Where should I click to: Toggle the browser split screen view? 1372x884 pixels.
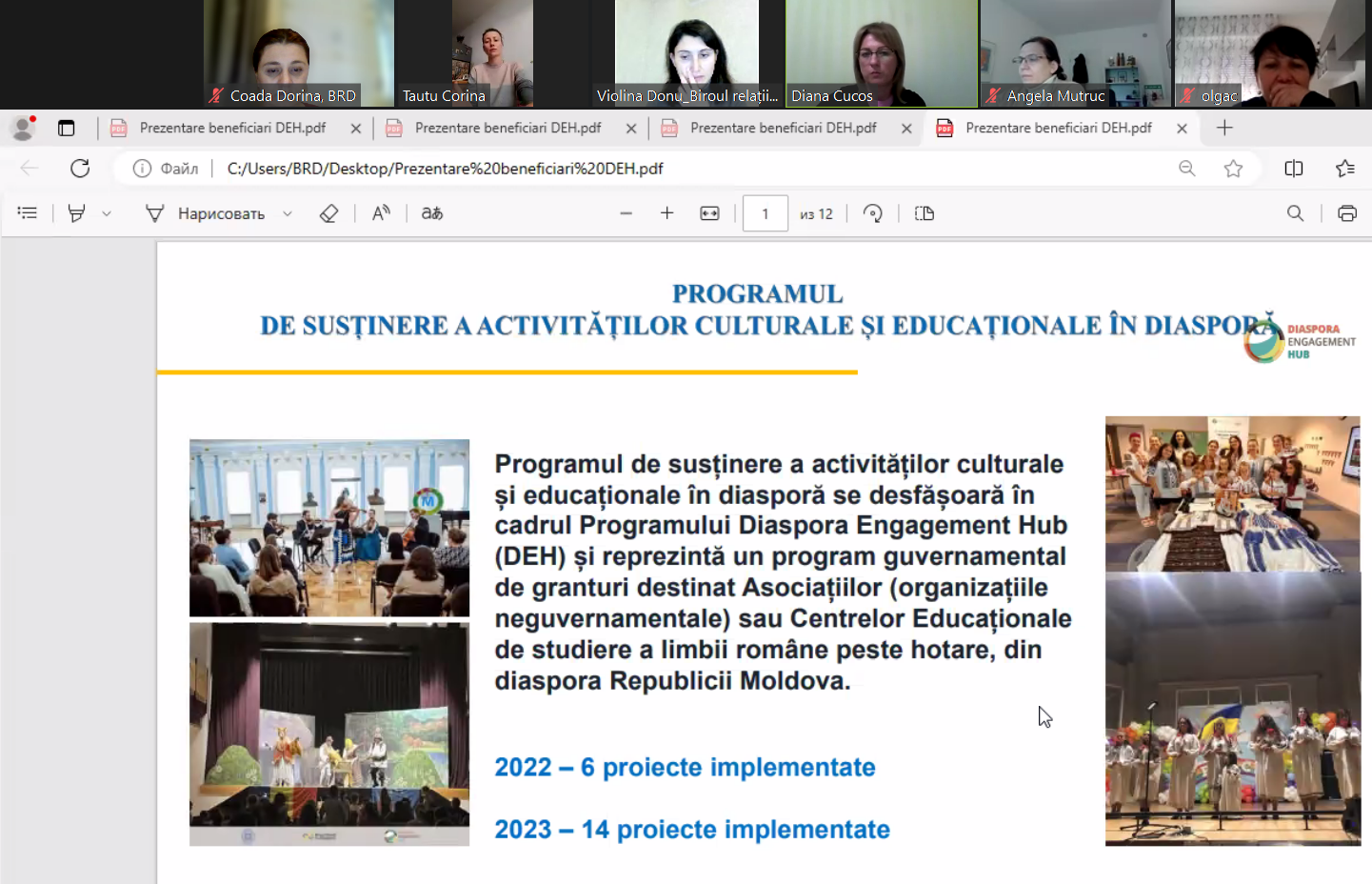[1293, 169]
